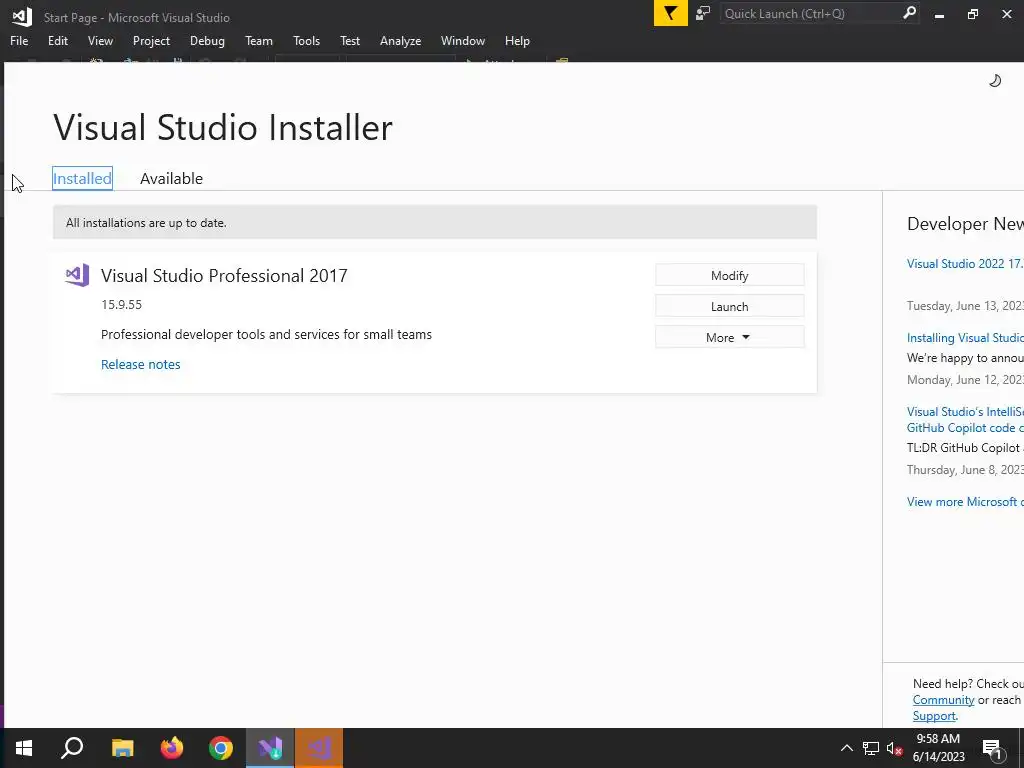This screenshot has height=768, width=1024.
Task: Click the 'Monday, June 12' news date
Action: click(965, 379)
